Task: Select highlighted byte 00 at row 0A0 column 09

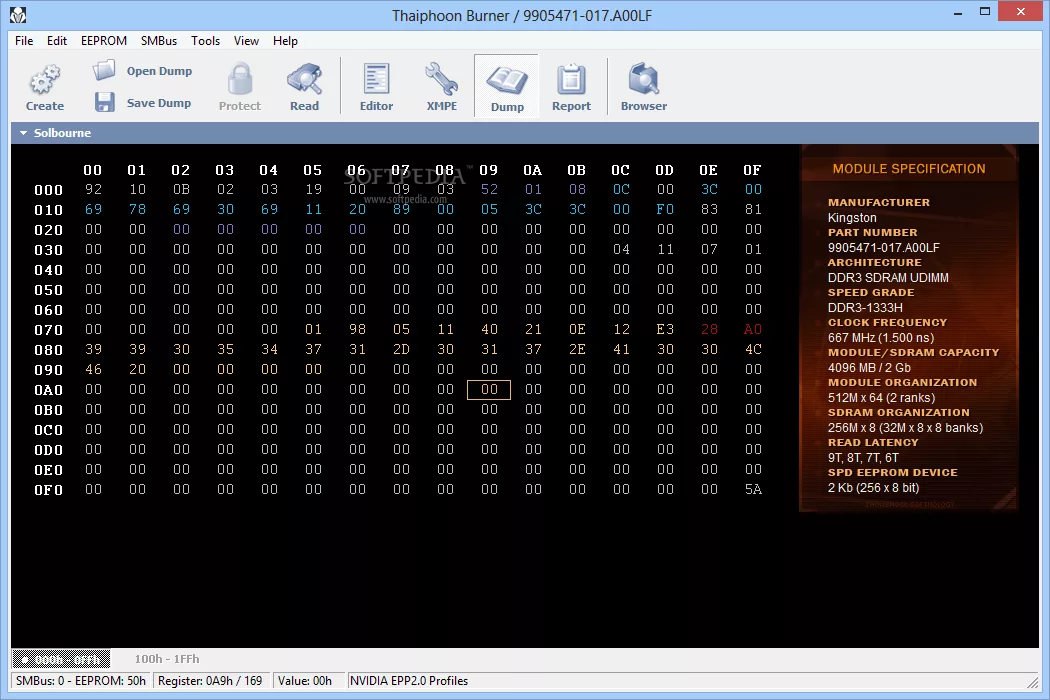Action: [489, 389]
